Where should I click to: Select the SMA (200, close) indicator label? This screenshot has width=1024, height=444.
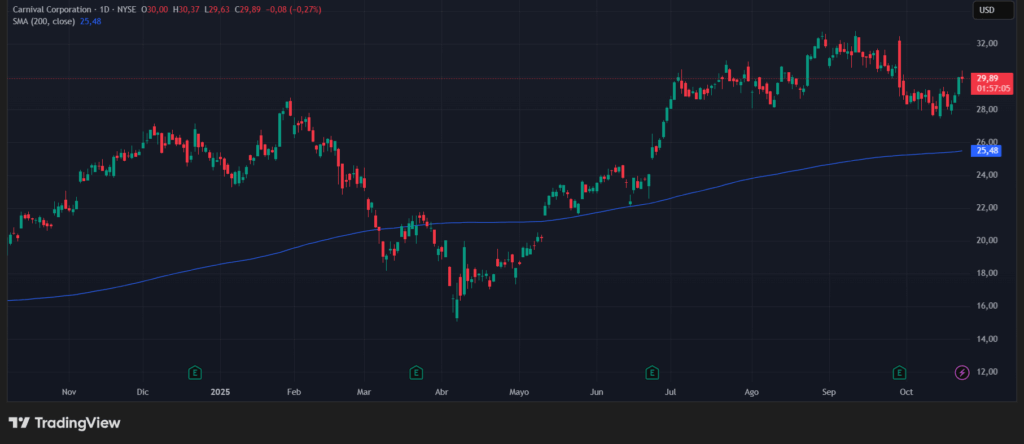(44, 22)
